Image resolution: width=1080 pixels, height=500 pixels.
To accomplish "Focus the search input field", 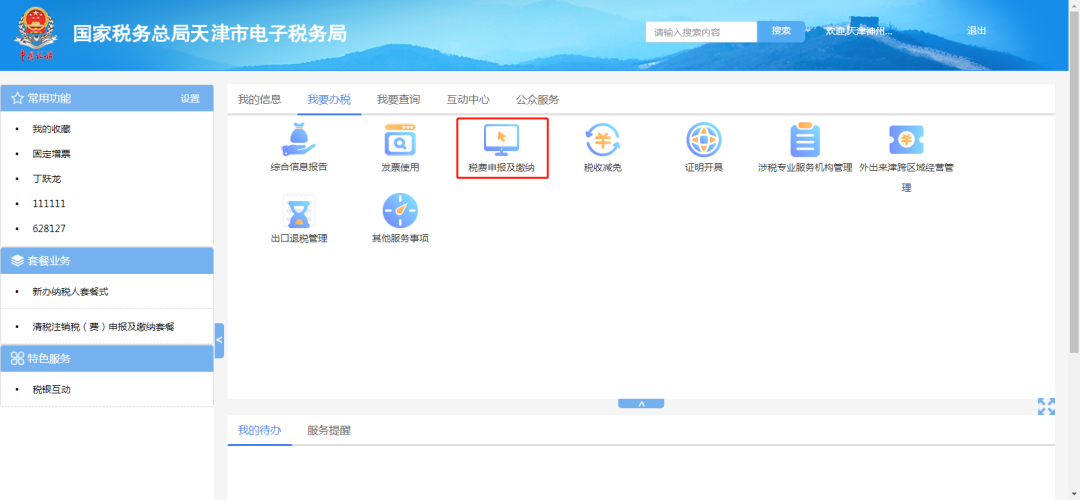I will click(x=701, y=32).
